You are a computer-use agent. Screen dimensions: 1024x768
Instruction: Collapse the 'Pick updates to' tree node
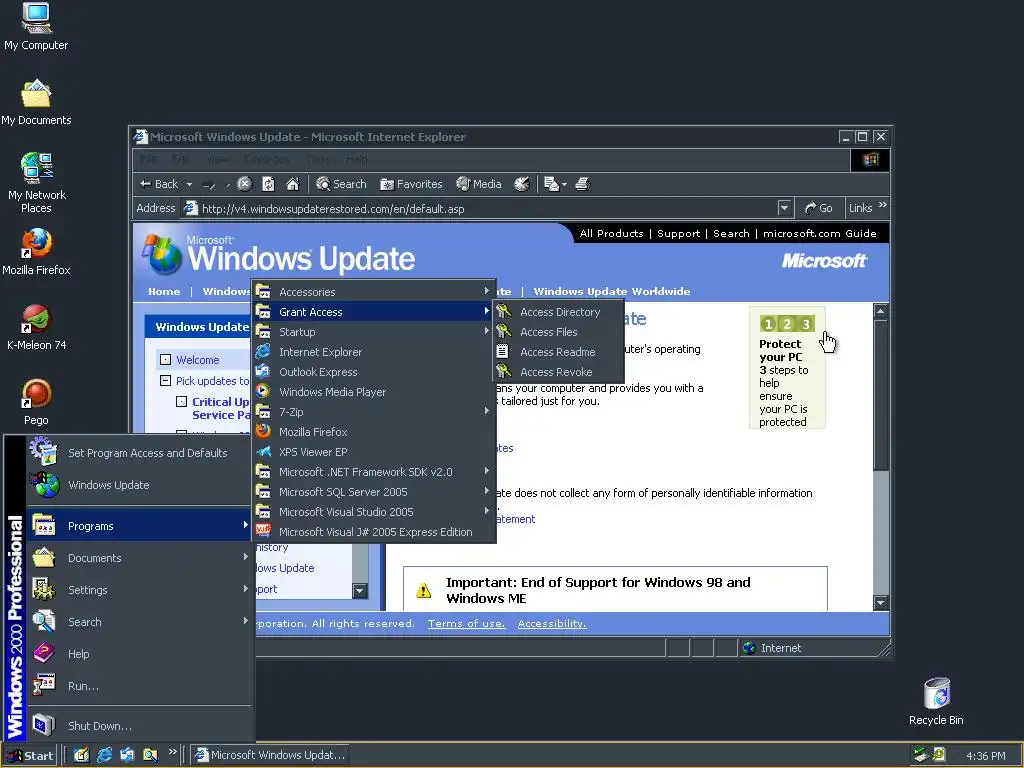pos(165,380)
